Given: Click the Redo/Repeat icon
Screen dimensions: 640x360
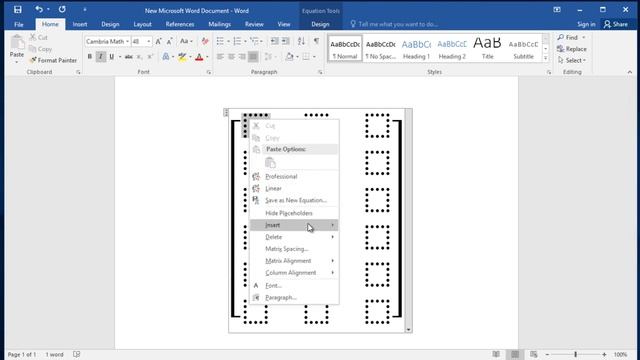Looking at the screenshot, I should tap(62, 9).
